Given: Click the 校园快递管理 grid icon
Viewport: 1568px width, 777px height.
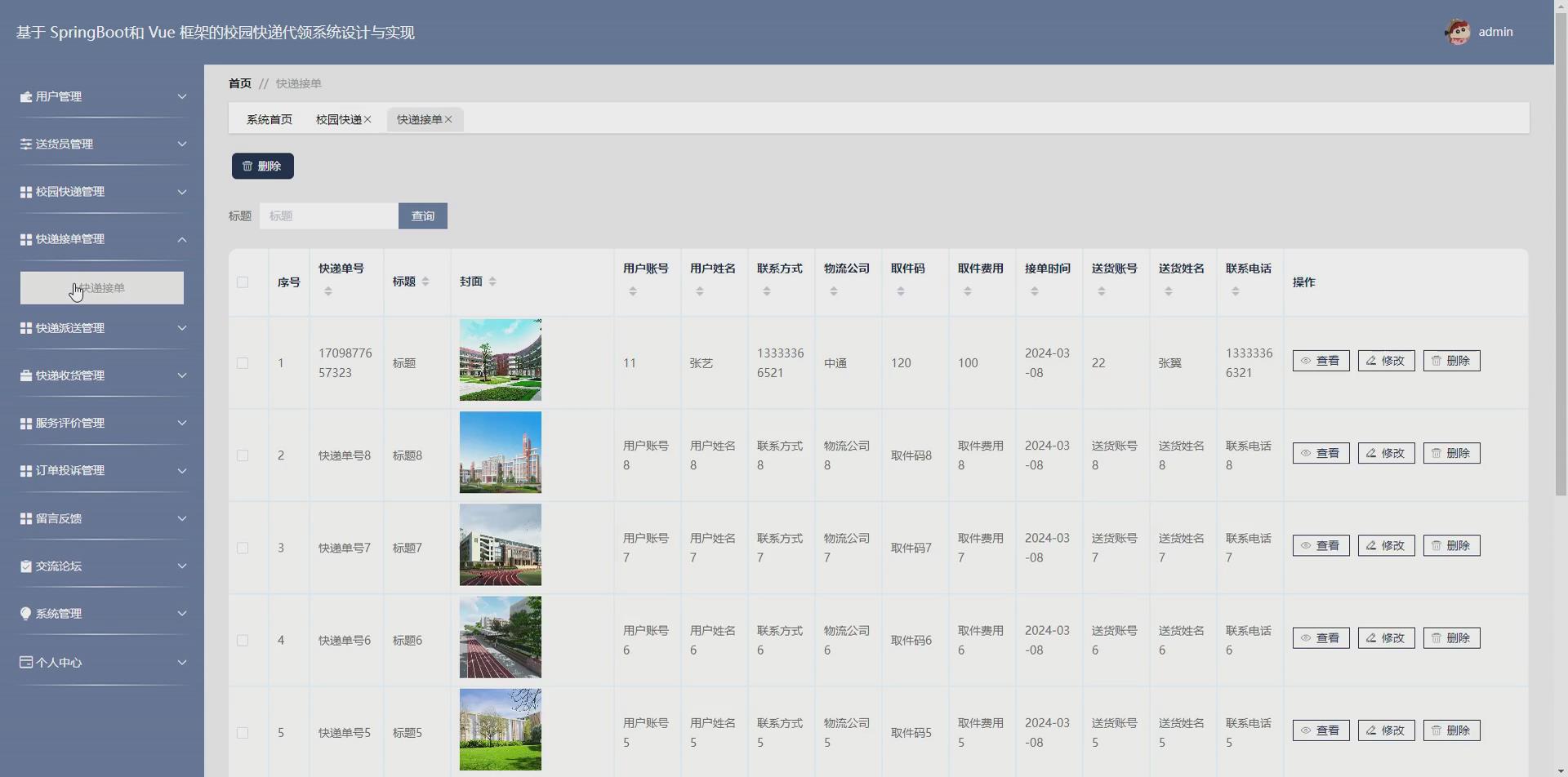Looking at the screenshot, I should (26, 192).
